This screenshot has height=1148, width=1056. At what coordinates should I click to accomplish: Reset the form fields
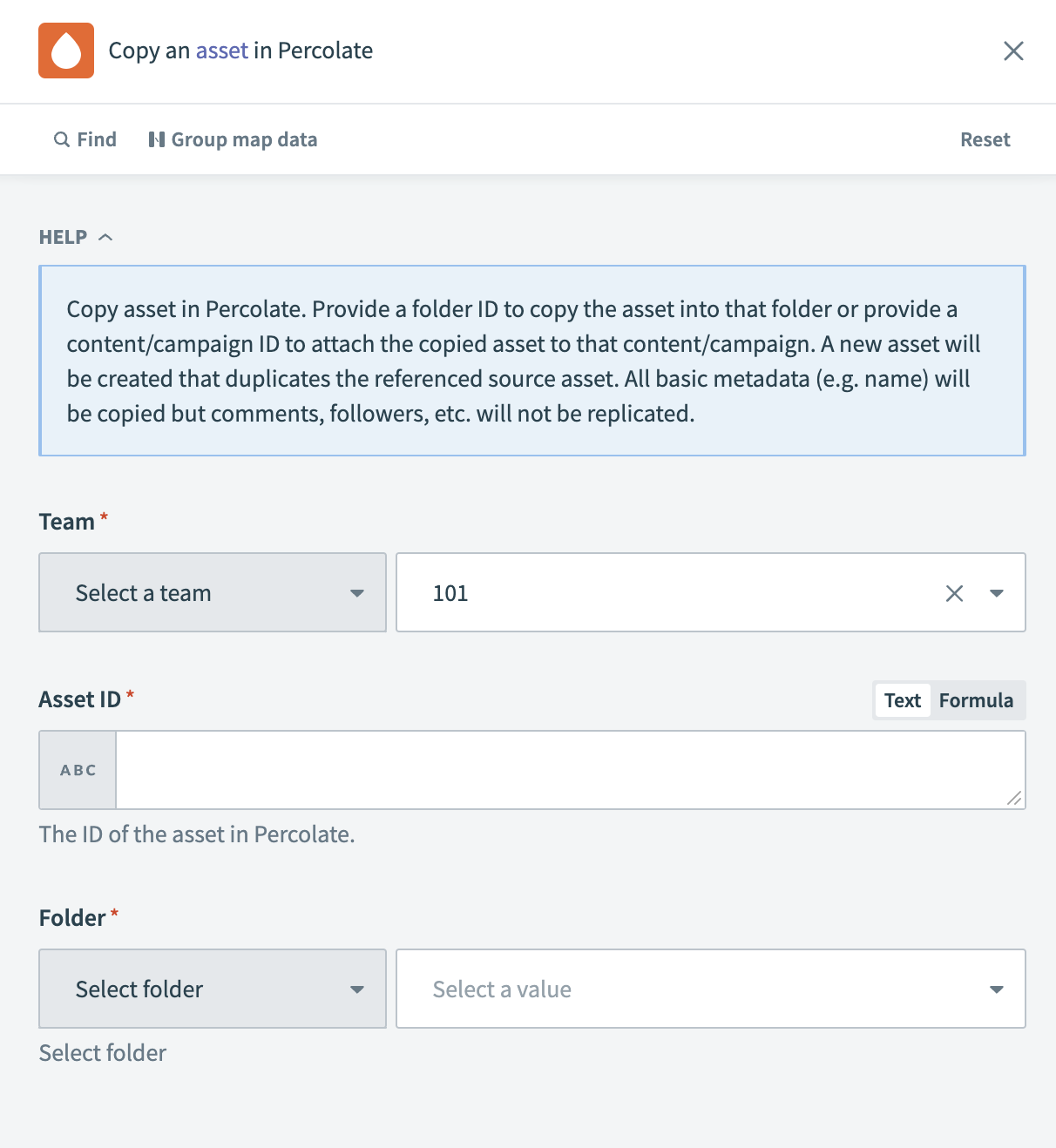(985, 139)
